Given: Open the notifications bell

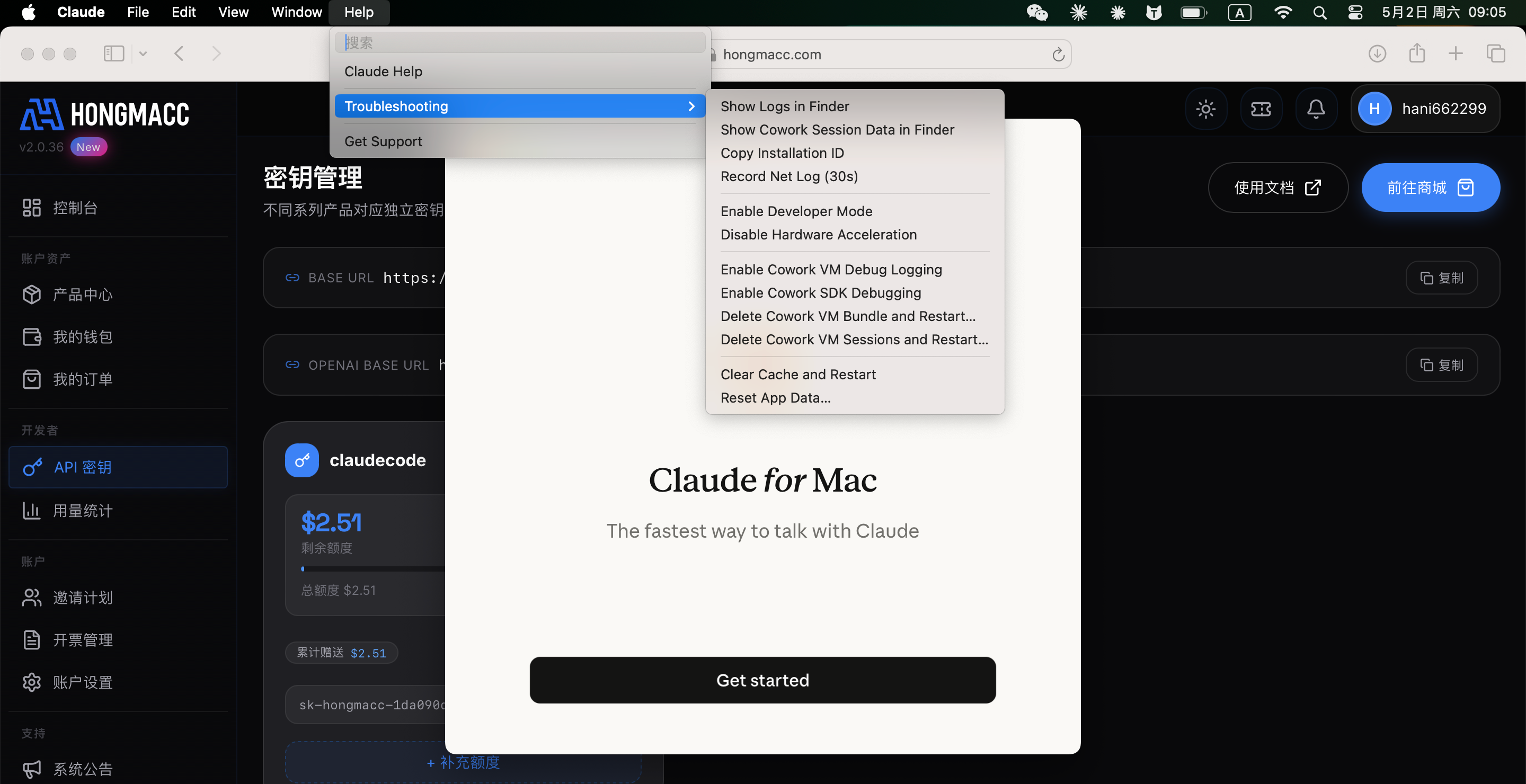Looking at the screenshot, I should tap(1316, 109).
